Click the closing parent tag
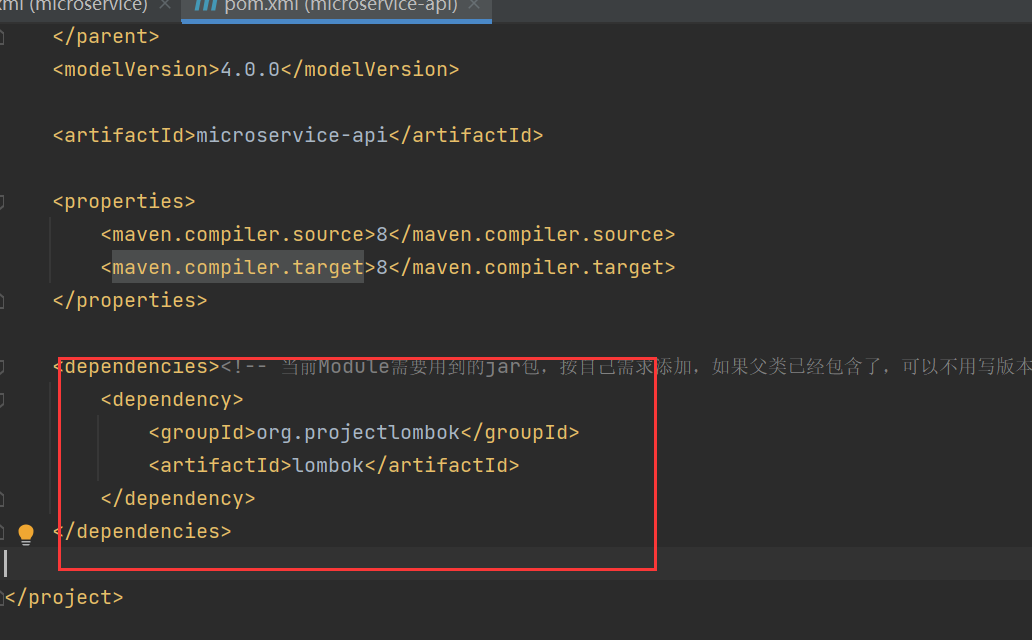 [x=106, y=37]
